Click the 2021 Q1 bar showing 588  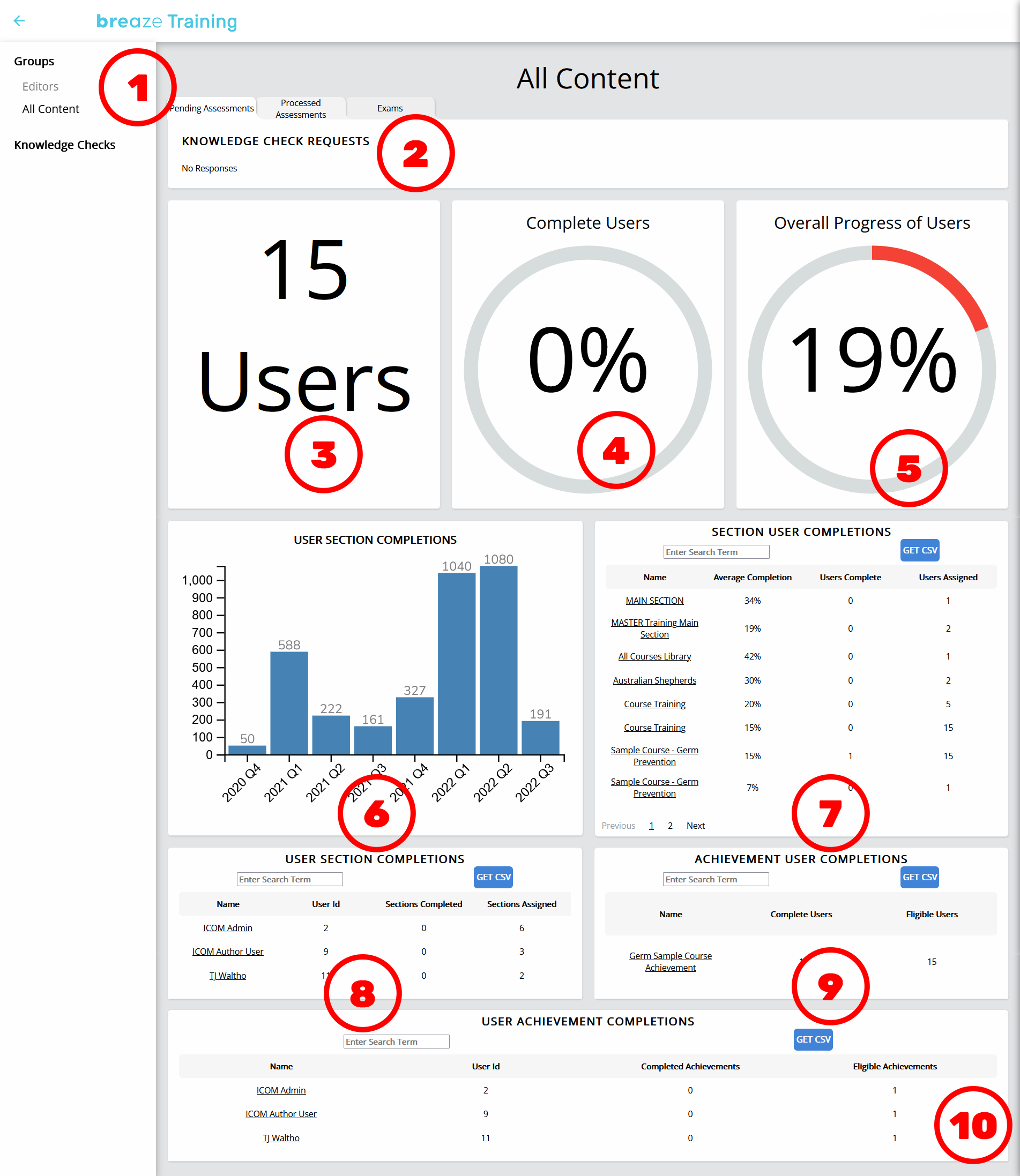[x=289, y=703]
